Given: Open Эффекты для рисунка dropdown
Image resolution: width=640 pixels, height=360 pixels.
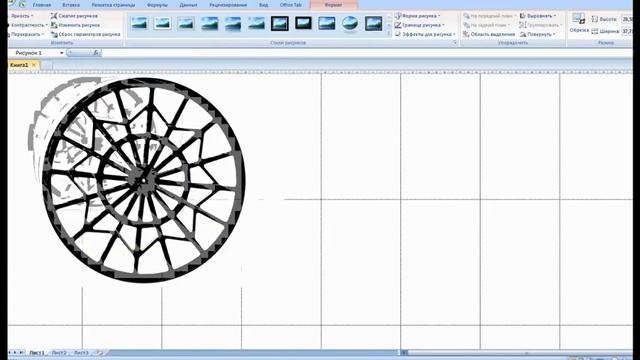Looking at the screenshot, I should point(425,34).
